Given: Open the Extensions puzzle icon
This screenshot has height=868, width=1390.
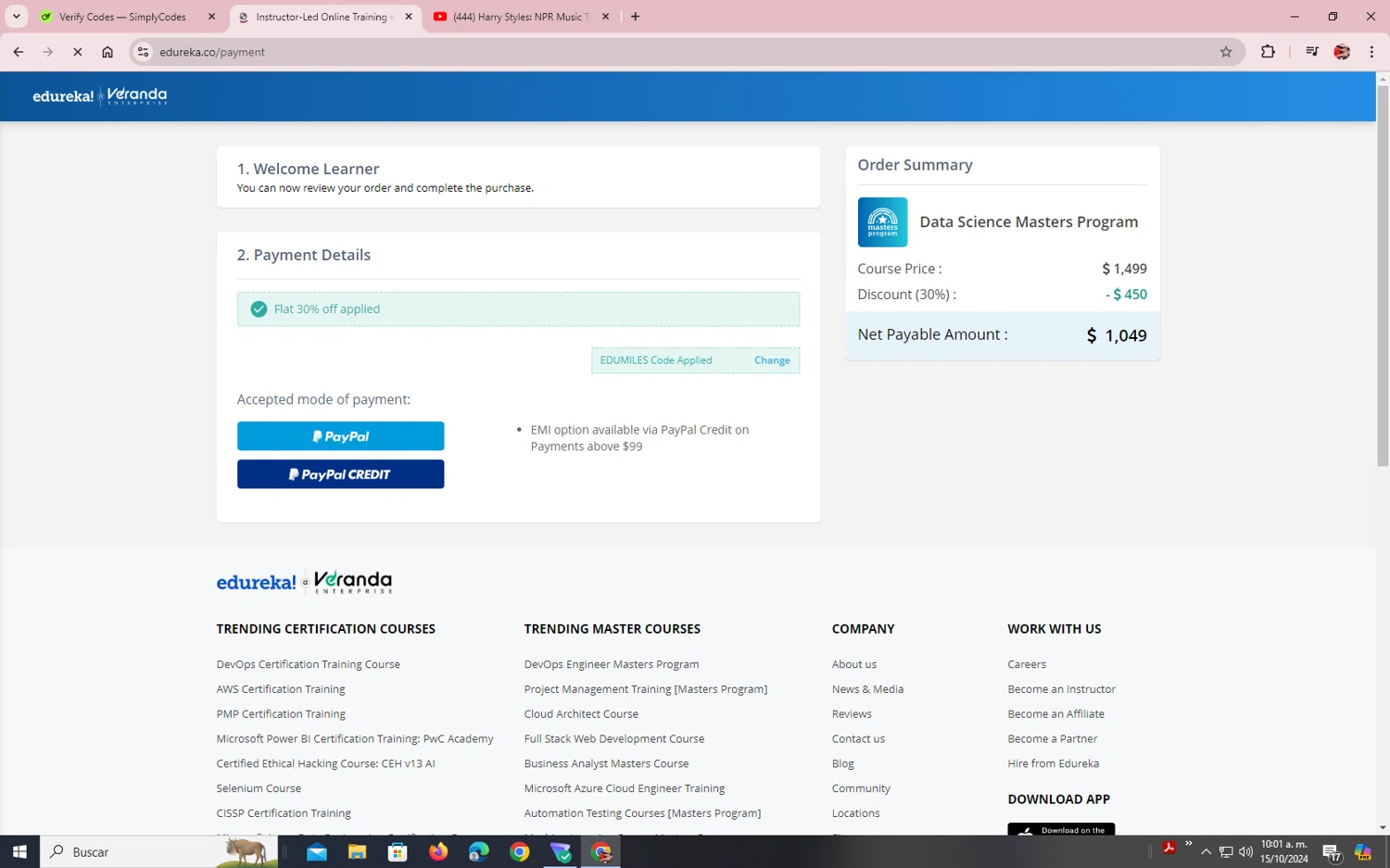Looking at the screenshot, I should [1268, 52].
